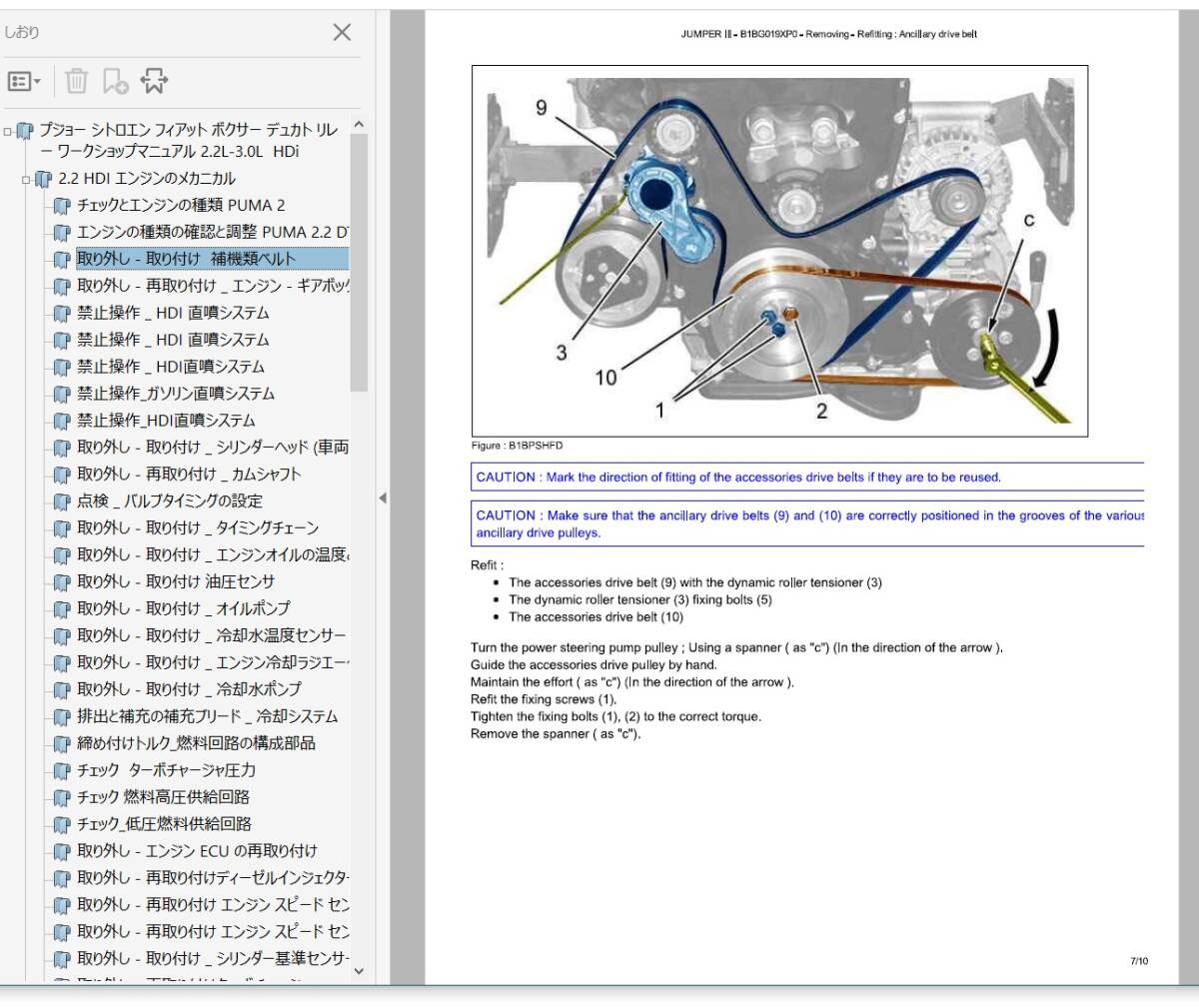
Task: Open bookmark チェック ターボチャージャ圧力
Action: pos(166,771)
